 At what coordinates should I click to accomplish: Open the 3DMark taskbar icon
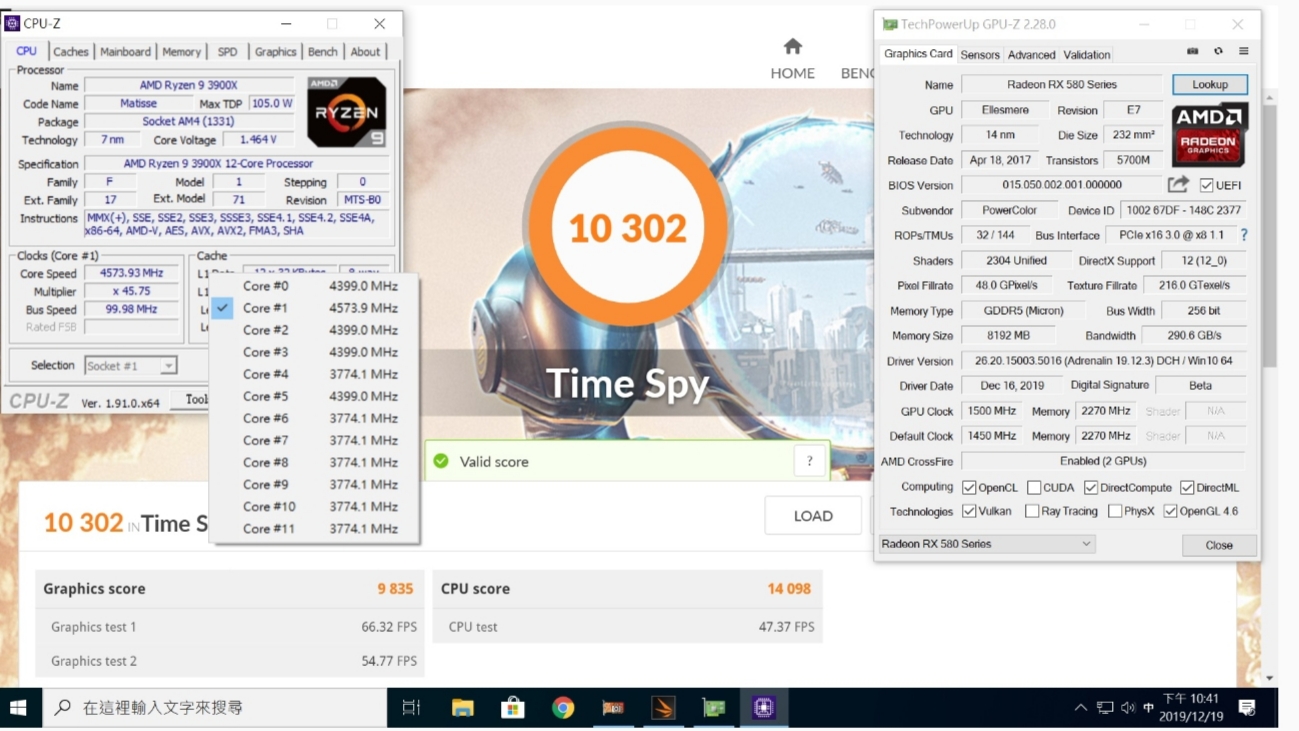pyautogui.click(x=663, y=707)
